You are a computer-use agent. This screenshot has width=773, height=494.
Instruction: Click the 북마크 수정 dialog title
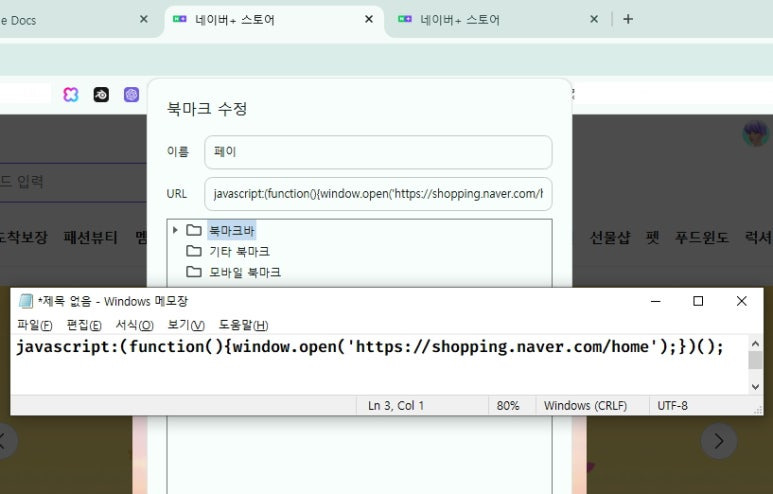point(207,108)
